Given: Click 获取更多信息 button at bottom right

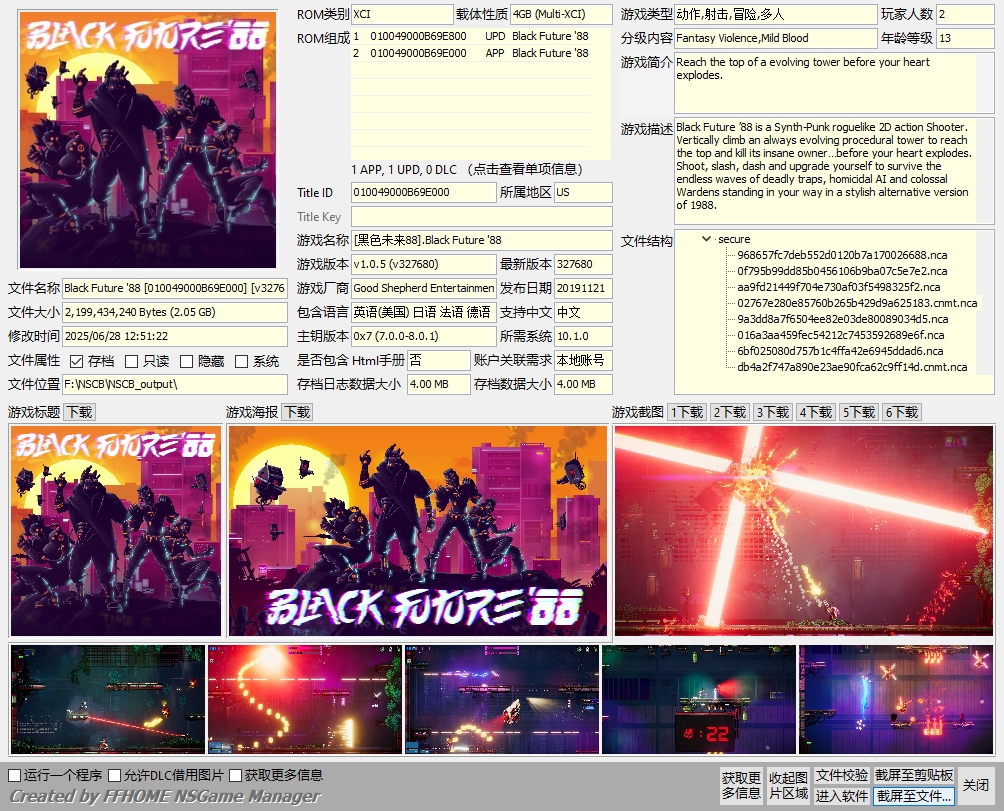Looking at the screenshot, I should [741, 785].
